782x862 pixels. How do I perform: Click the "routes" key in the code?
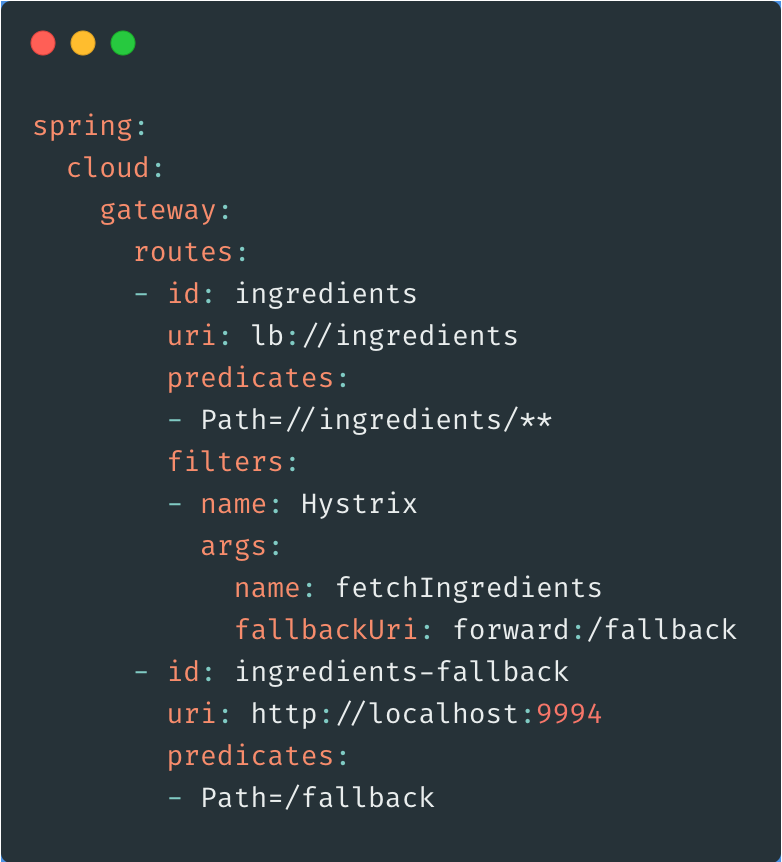click(x=183, y=252)
